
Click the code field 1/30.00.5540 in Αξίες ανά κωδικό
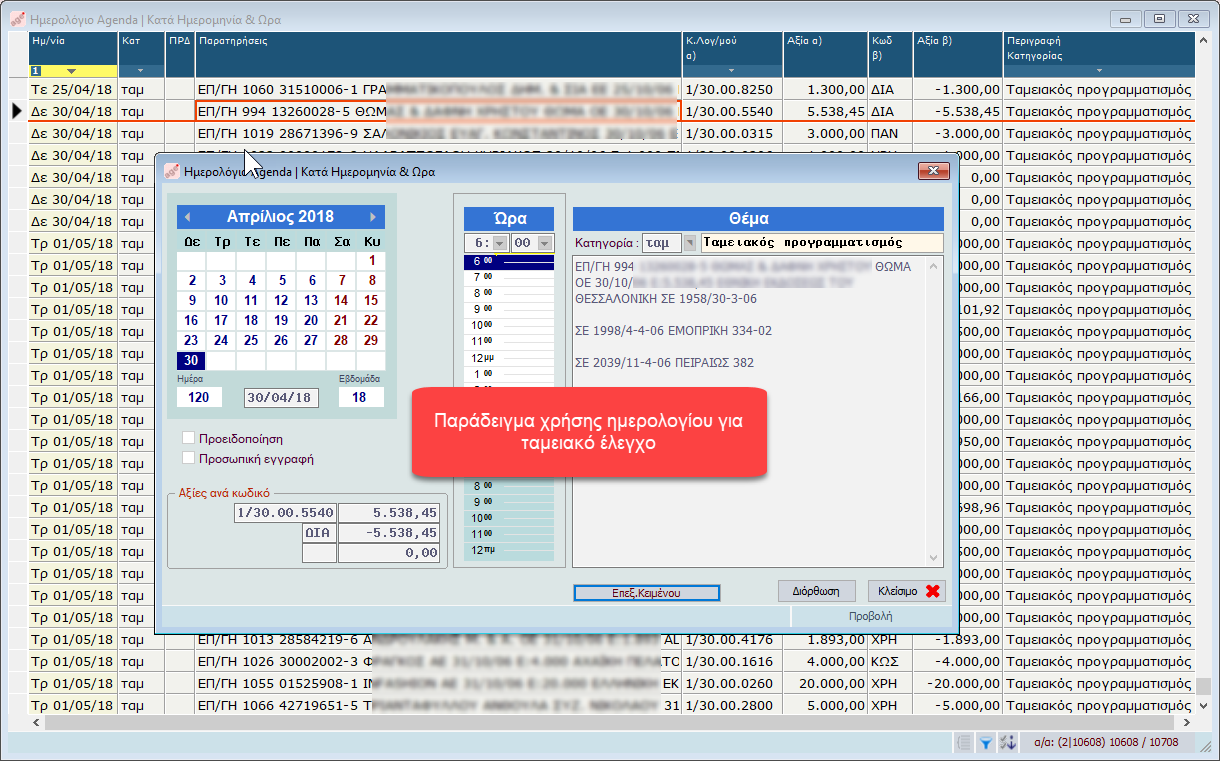[x=285, y=513]
